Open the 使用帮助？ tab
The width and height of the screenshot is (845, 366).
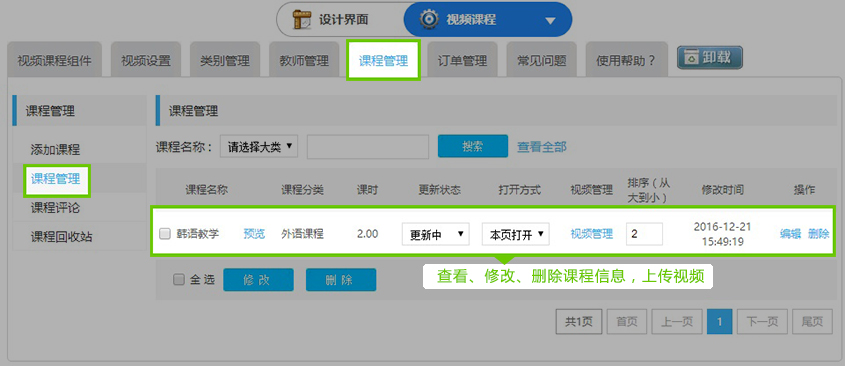tap(626, 60)
